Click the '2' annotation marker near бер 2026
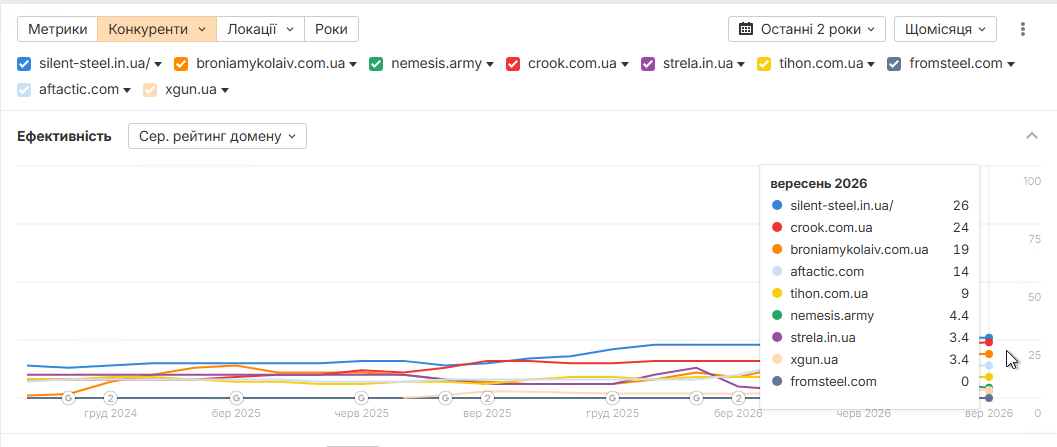 click(738, 398)
